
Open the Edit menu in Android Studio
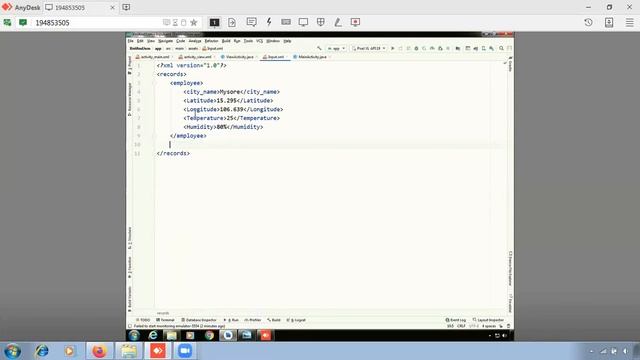point(140,41)
